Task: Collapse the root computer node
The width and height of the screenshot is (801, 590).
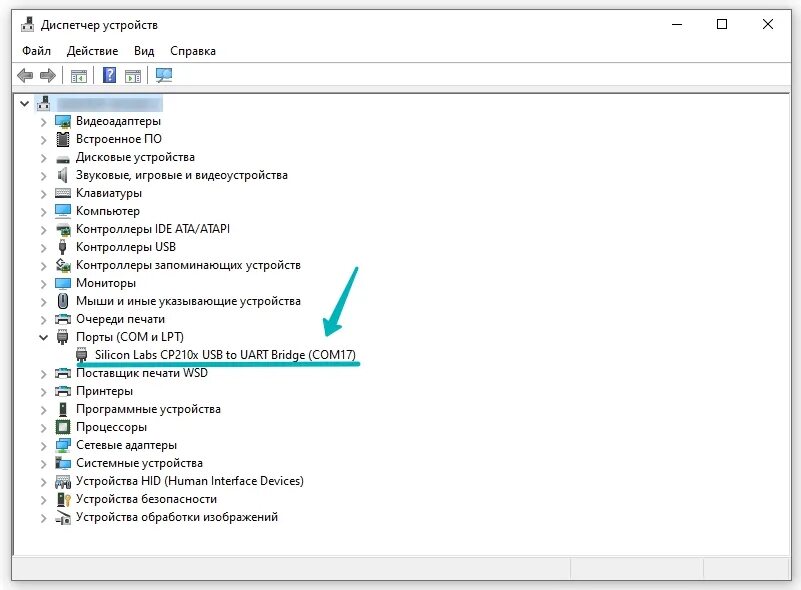Action: pos(25,104)
